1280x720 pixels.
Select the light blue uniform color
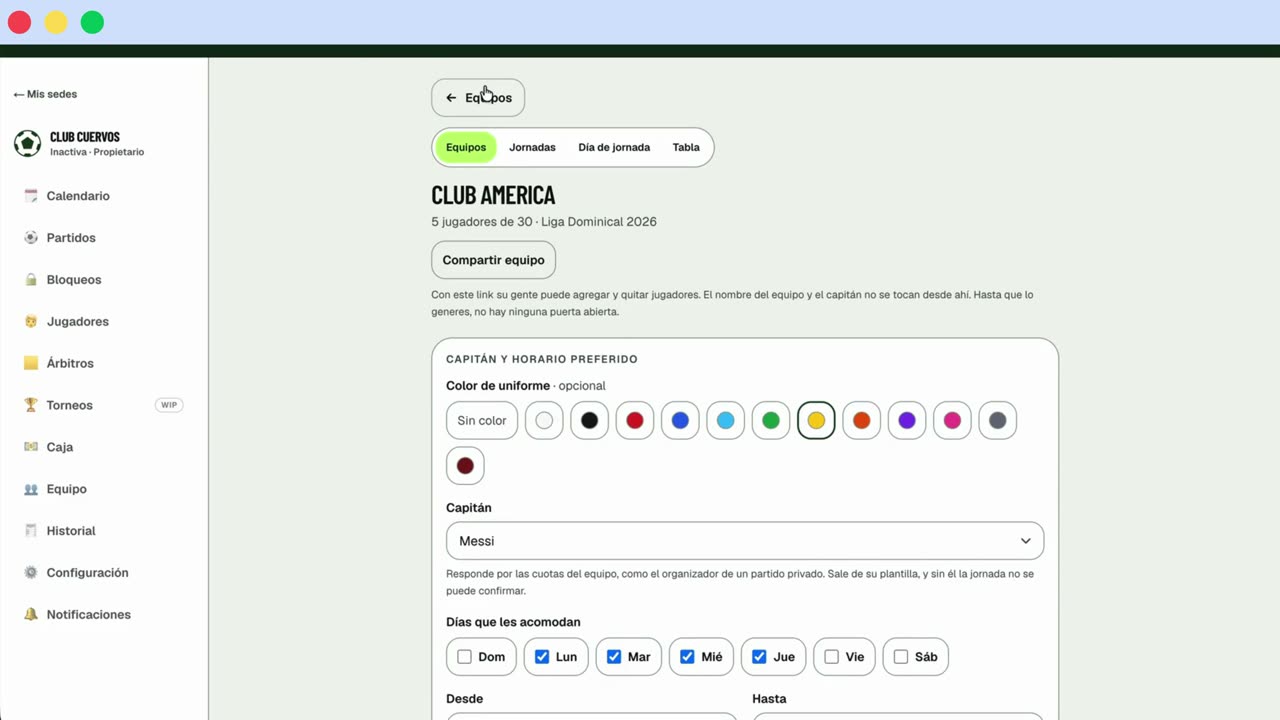(726, 421)
